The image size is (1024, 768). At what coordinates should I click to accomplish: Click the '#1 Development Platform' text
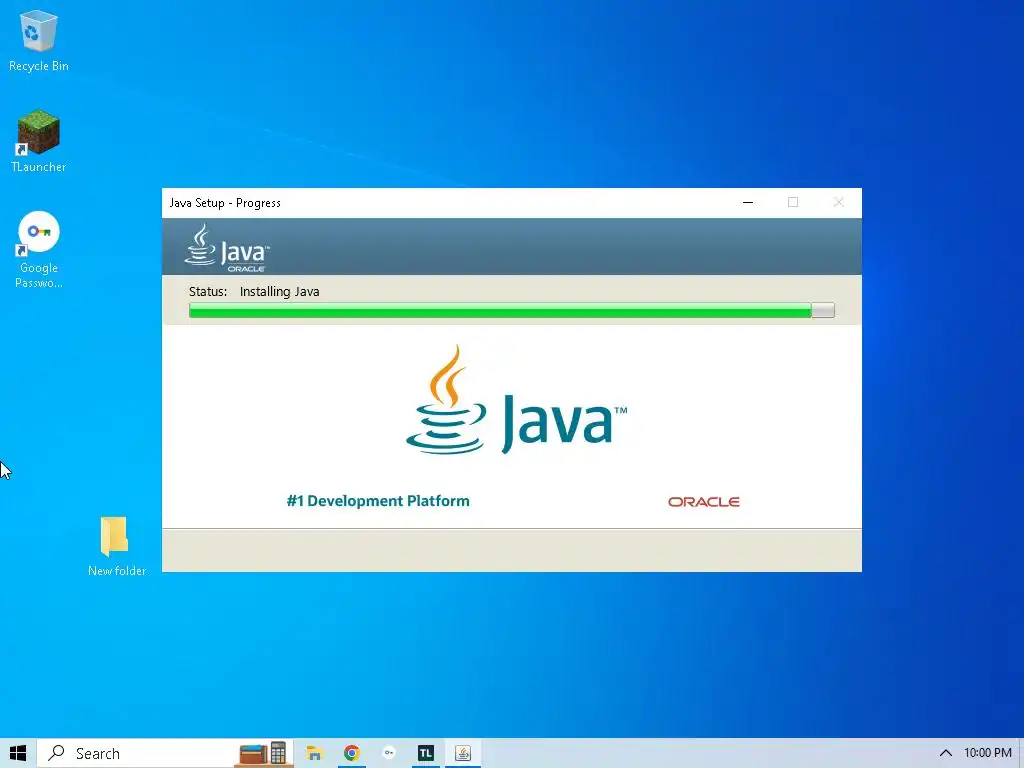[377, 501]
